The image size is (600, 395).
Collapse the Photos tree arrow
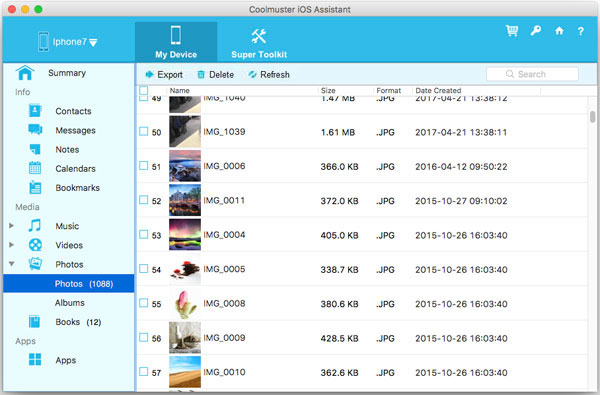click(x=11, y=264)
